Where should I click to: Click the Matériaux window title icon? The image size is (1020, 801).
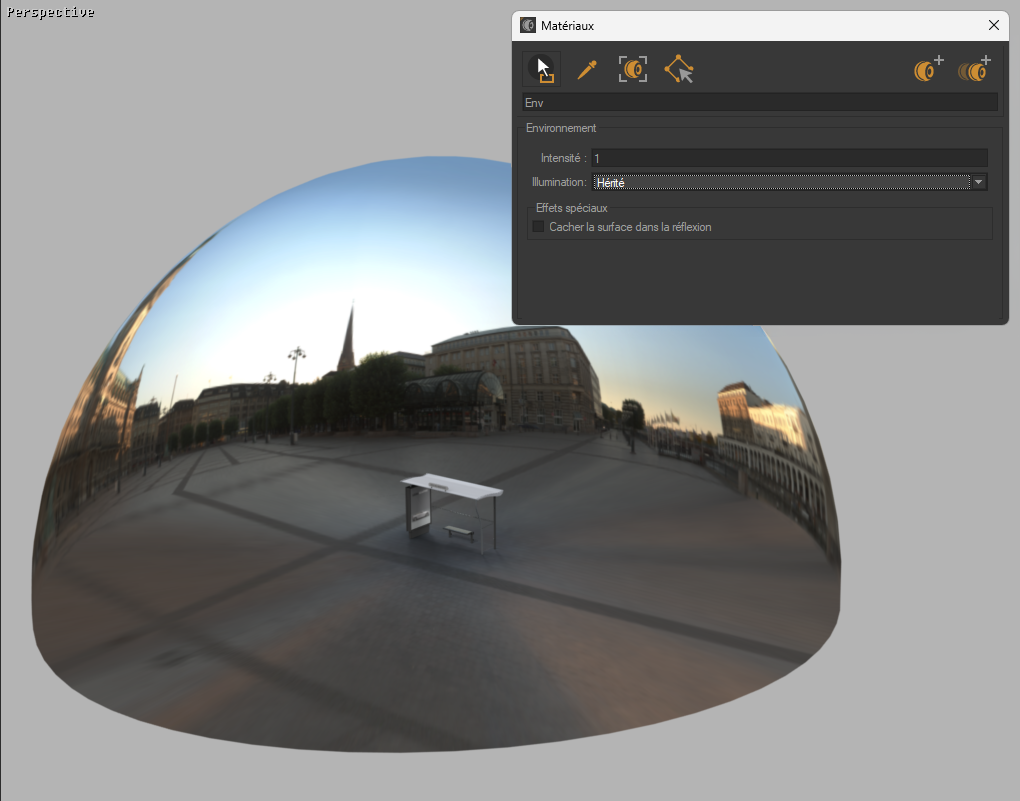[528, 25]
